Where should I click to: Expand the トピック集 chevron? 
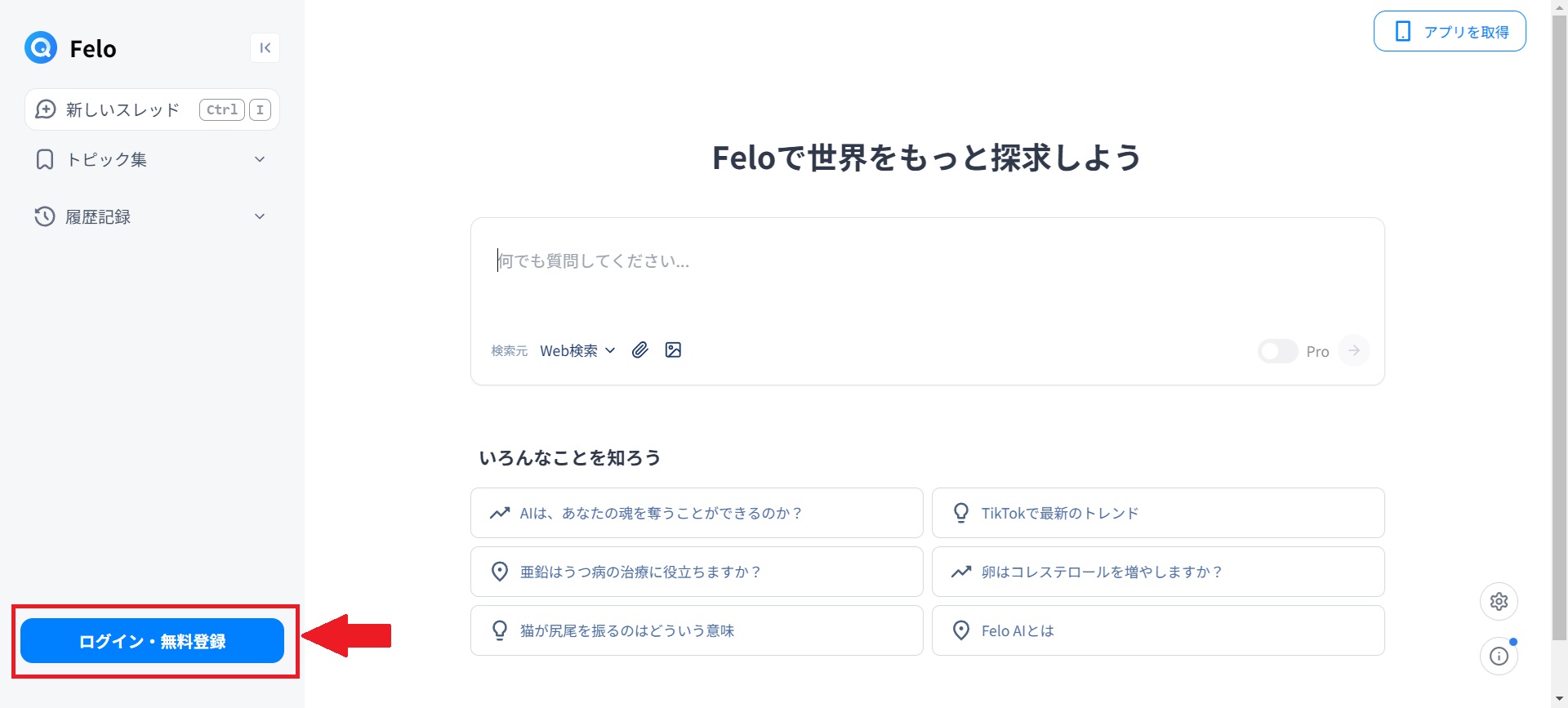259,159
